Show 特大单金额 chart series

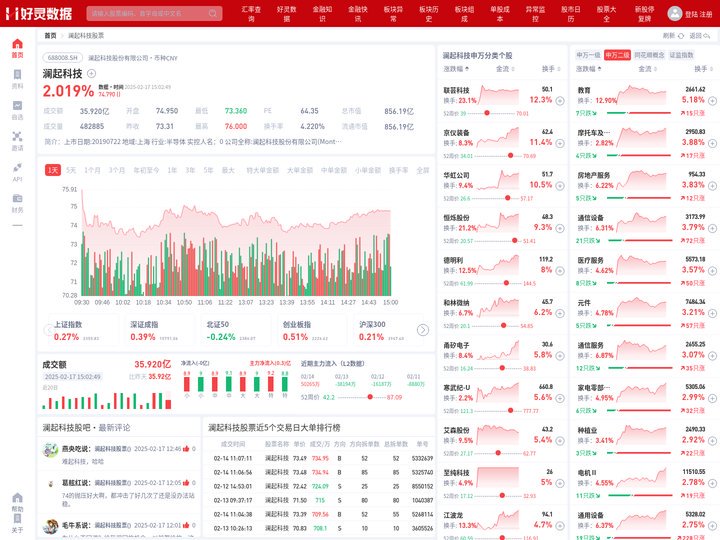(x=263, y=170)
